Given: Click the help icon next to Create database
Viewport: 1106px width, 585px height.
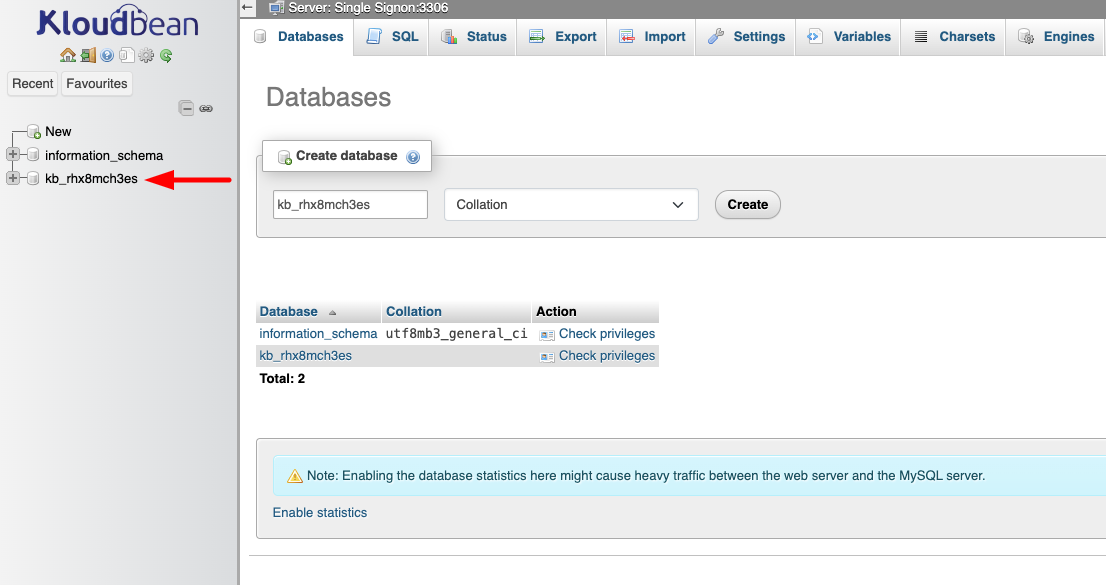Looking at the screenshot, I should tap(413, 156).
